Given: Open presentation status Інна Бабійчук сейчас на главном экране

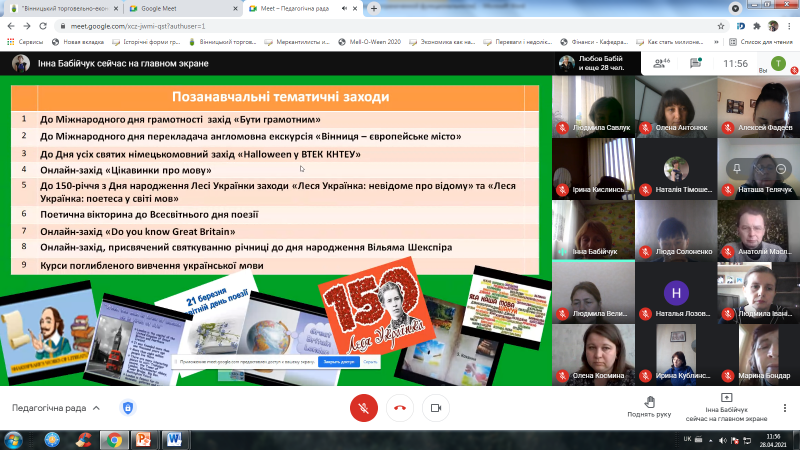Looking at the screenshot, I should coord(726,408).
